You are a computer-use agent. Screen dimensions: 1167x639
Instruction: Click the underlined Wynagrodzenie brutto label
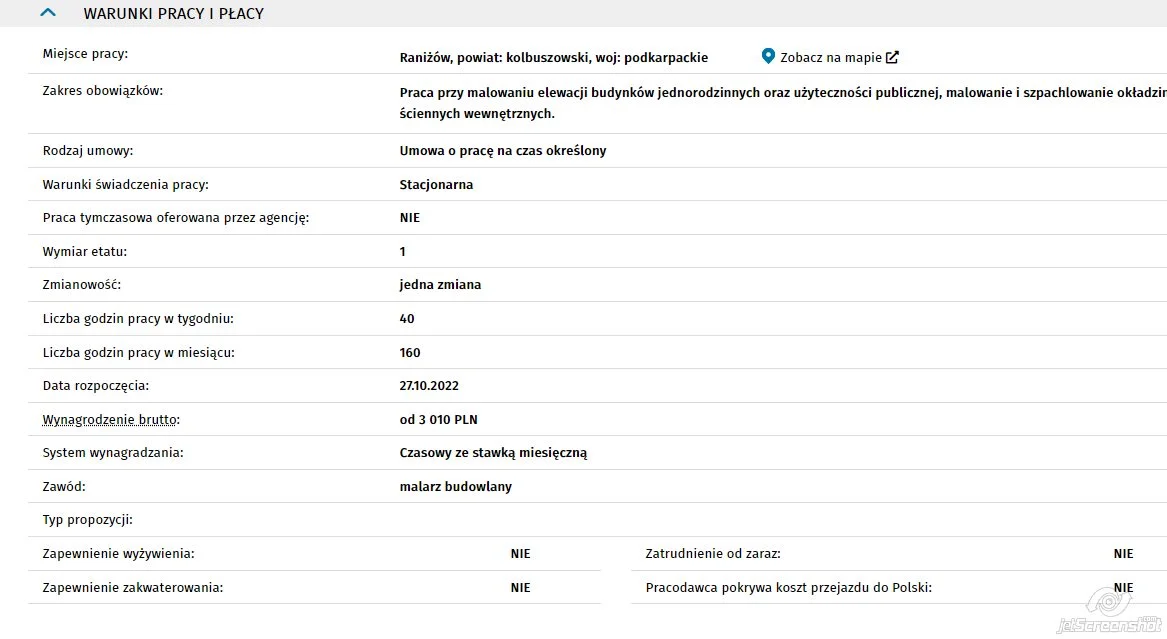click(x=111, y=420)
